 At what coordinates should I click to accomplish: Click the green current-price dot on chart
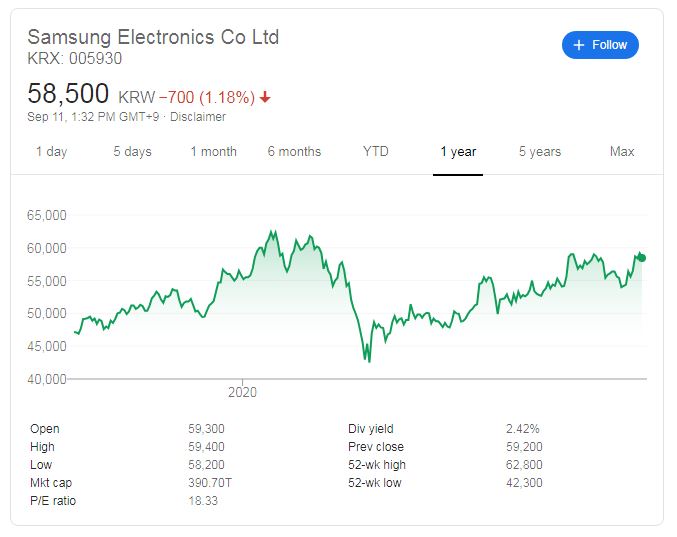click(642, 258)
